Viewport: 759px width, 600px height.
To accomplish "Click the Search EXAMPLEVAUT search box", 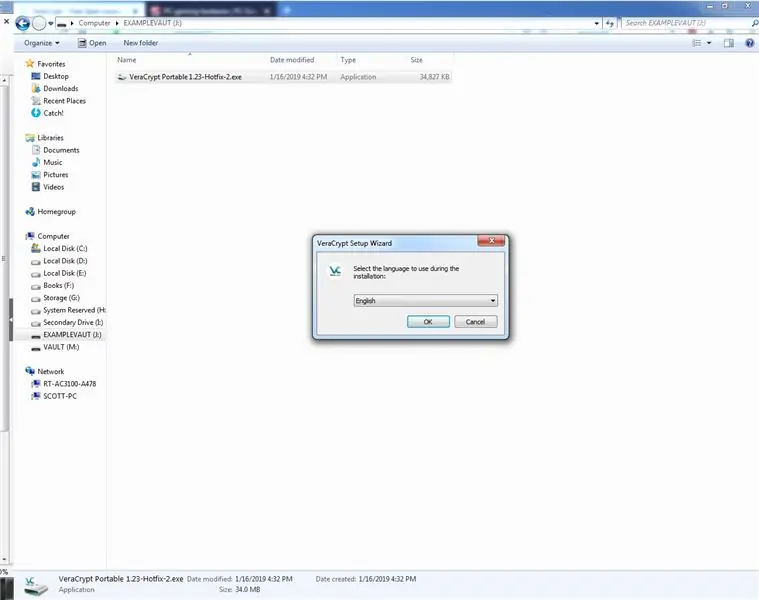I will [686, 23].
